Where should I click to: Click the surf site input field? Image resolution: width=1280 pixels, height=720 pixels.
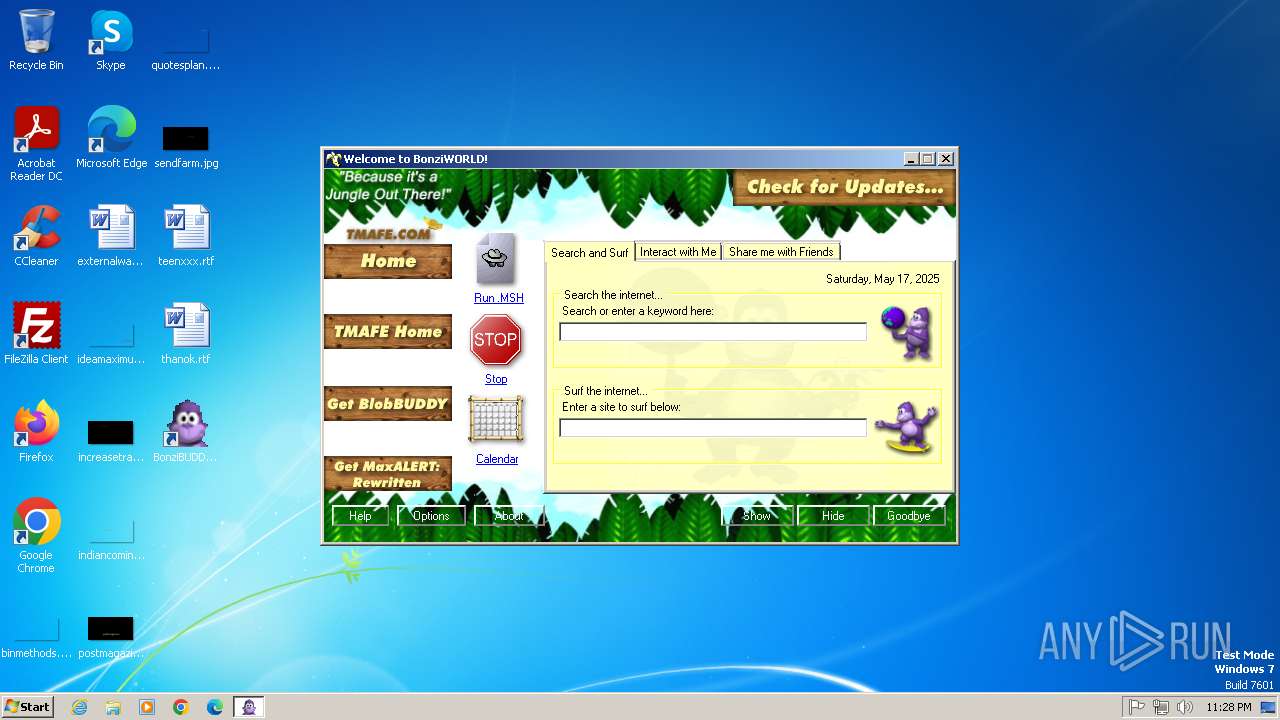coord(713,428)
